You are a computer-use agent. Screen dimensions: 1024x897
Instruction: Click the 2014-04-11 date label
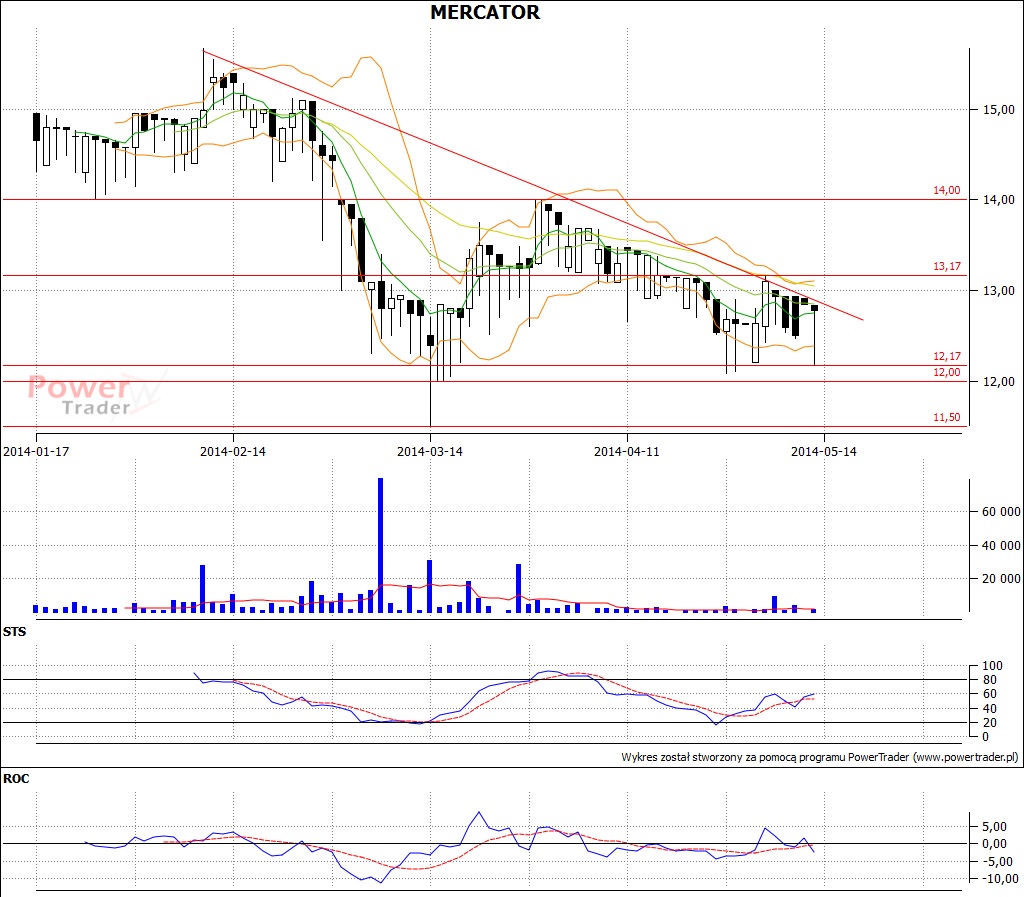[x=627, y=452]
